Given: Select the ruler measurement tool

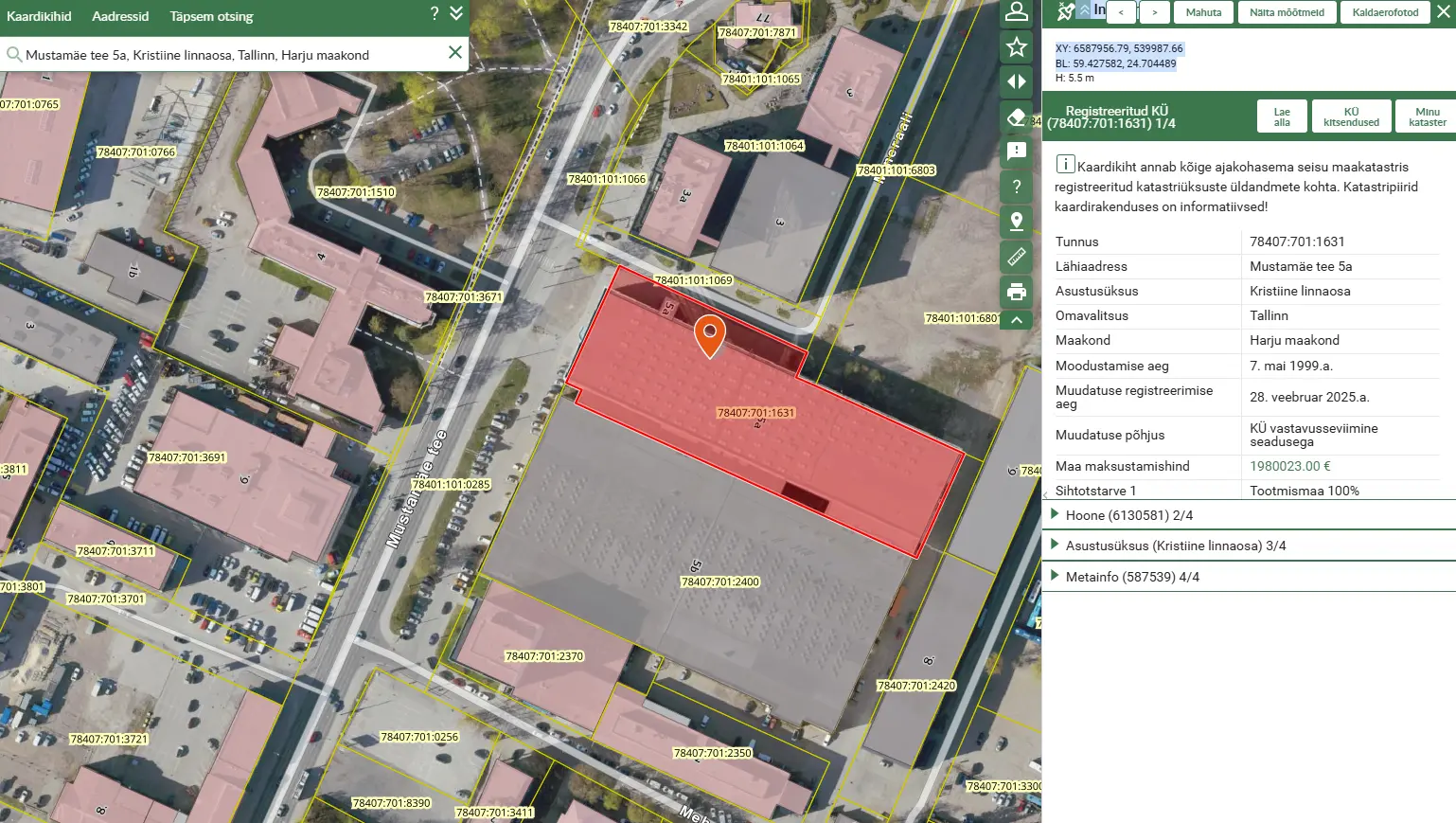Looking at the screenshot, I should click(x=1016, y=257).
